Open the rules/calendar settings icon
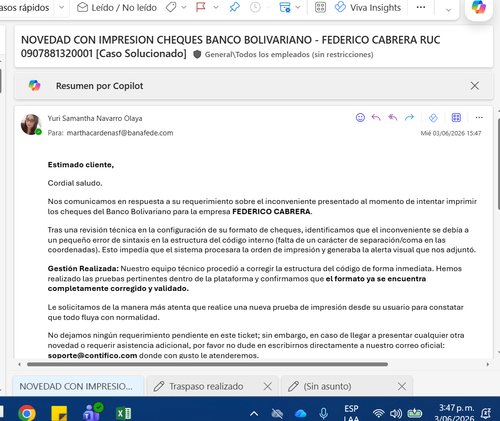The image size is (500, 421). click(x=285, y=7)
